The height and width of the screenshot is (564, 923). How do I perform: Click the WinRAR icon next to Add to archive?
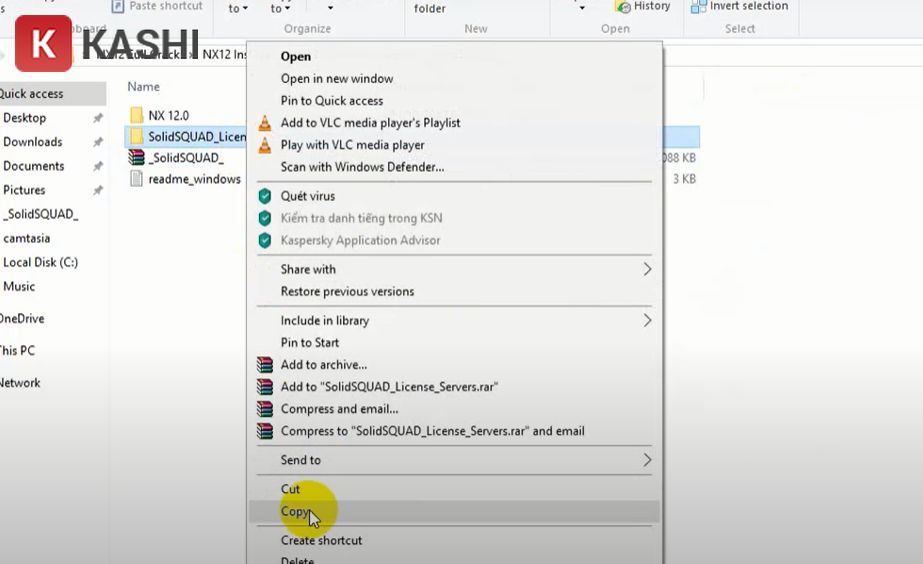(265, 365)
